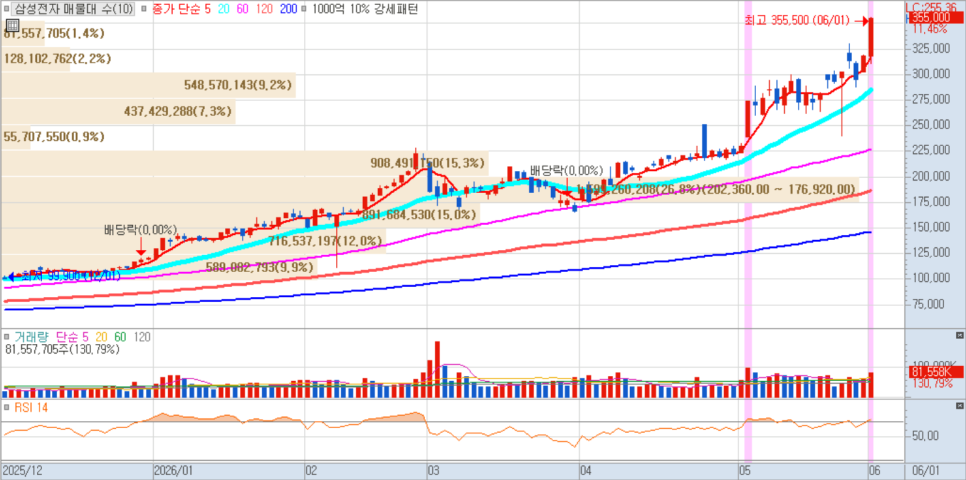Click the 배당락(0.00%) label near January
Screen dimensions: 966x480
[140, 230]
